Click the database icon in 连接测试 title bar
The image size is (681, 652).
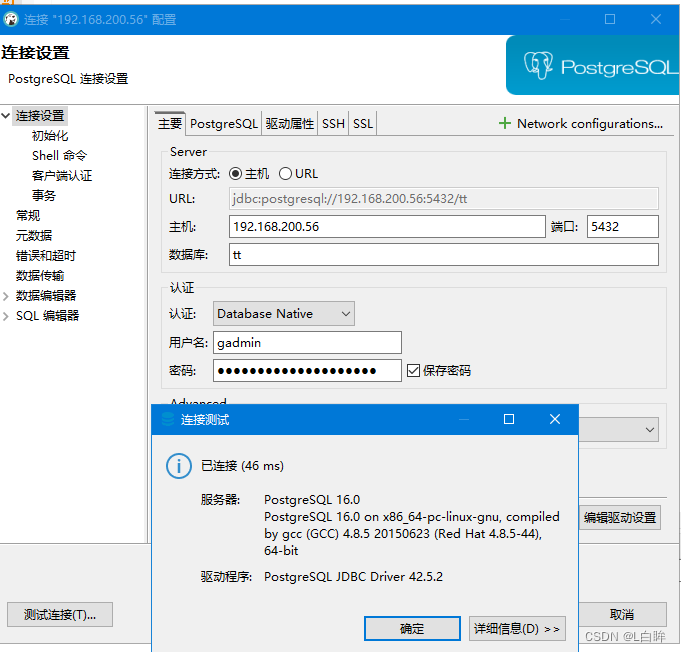pos(168,419)
